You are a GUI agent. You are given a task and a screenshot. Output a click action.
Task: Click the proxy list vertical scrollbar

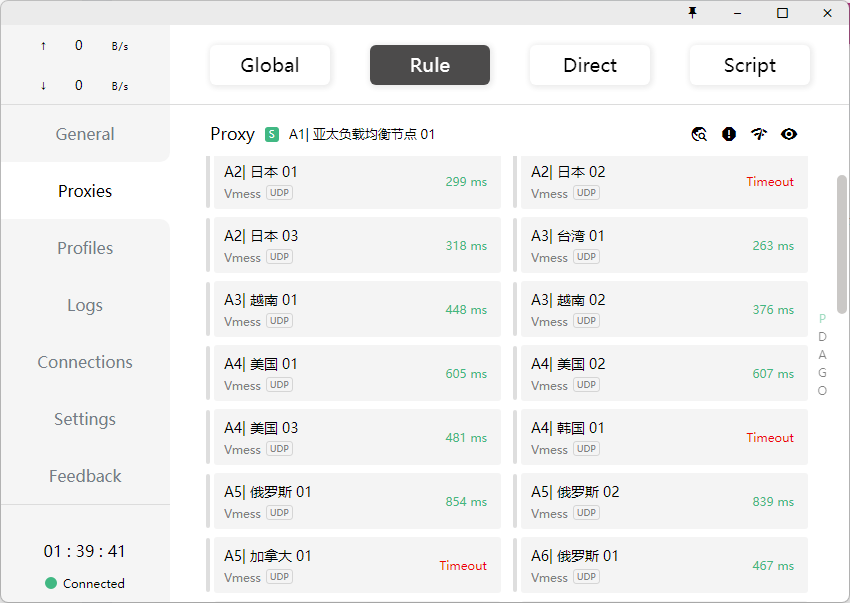coord(842,245)
